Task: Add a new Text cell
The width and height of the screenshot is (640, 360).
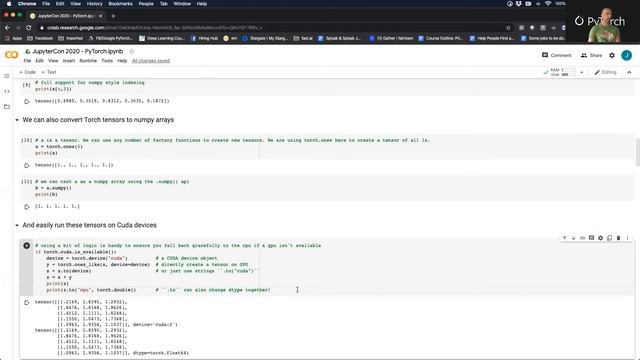Action: pyautogui.click(x=49, y=72)
